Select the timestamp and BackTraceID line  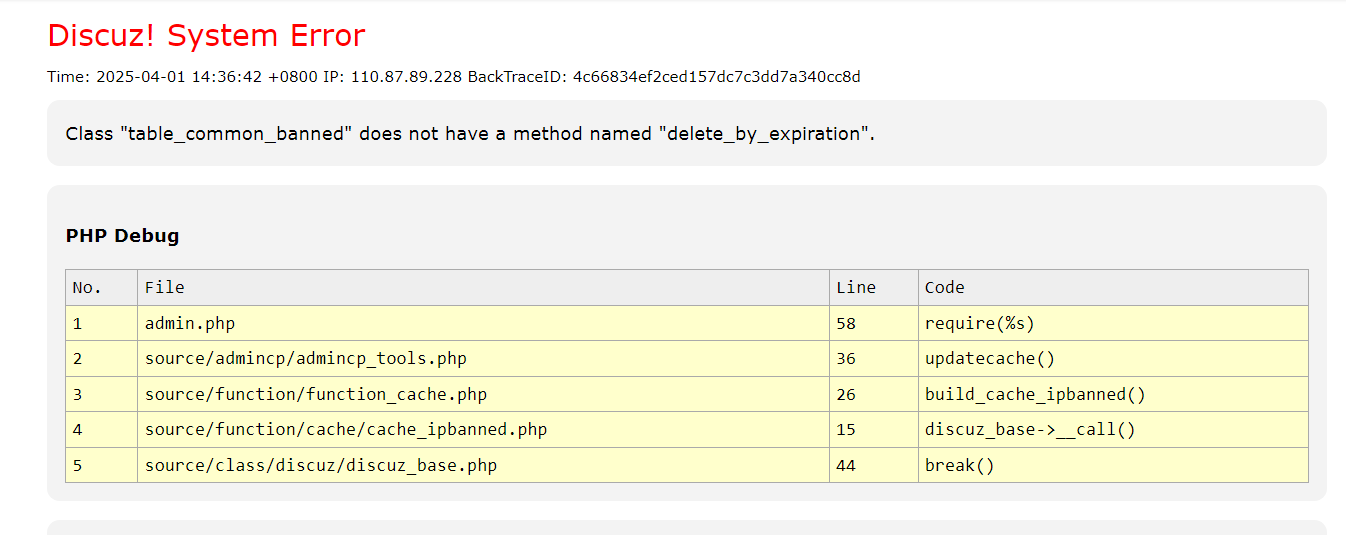[x=454, y=77]
